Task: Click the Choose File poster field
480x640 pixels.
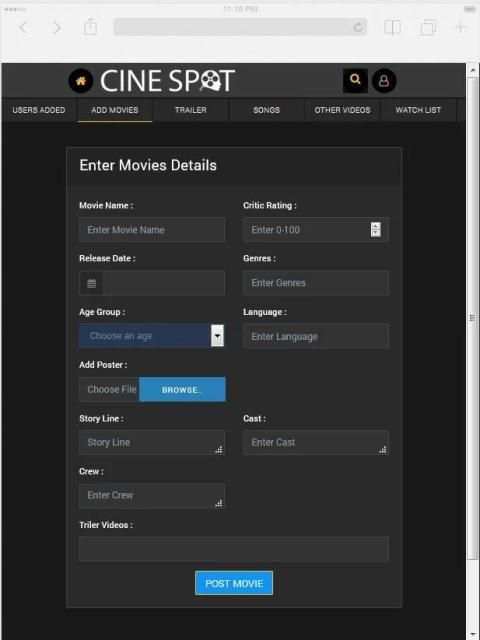Action: point(109,389)
